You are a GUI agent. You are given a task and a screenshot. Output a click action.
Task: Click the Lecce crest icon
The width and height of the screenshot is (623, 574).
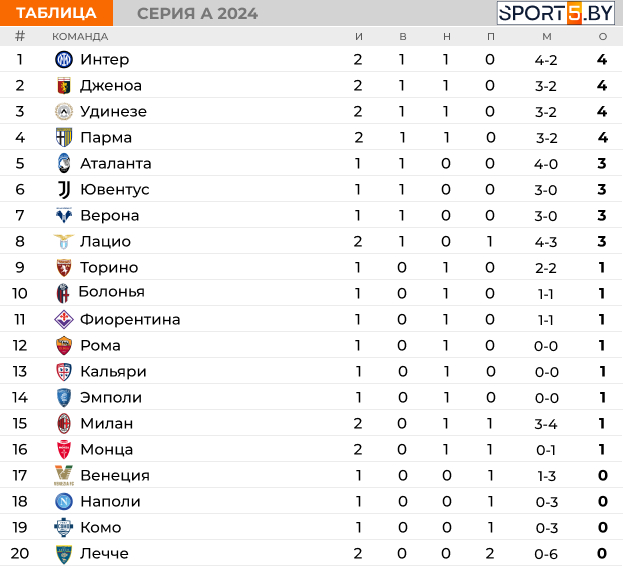click(64, 554)
